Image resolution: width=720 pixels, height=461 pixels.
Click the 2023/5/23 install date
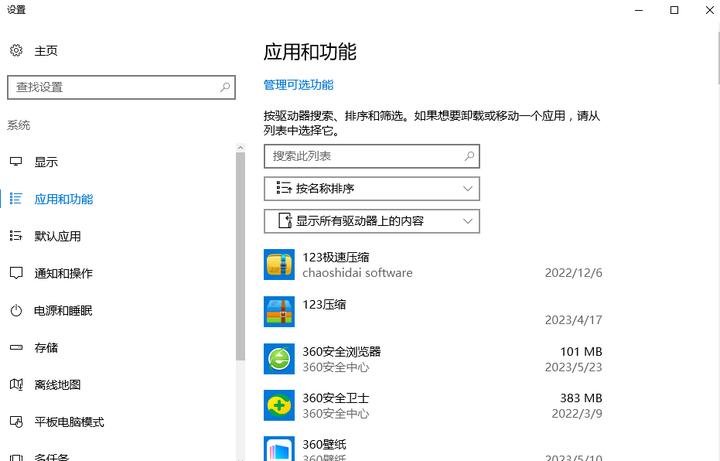(574, 367)
